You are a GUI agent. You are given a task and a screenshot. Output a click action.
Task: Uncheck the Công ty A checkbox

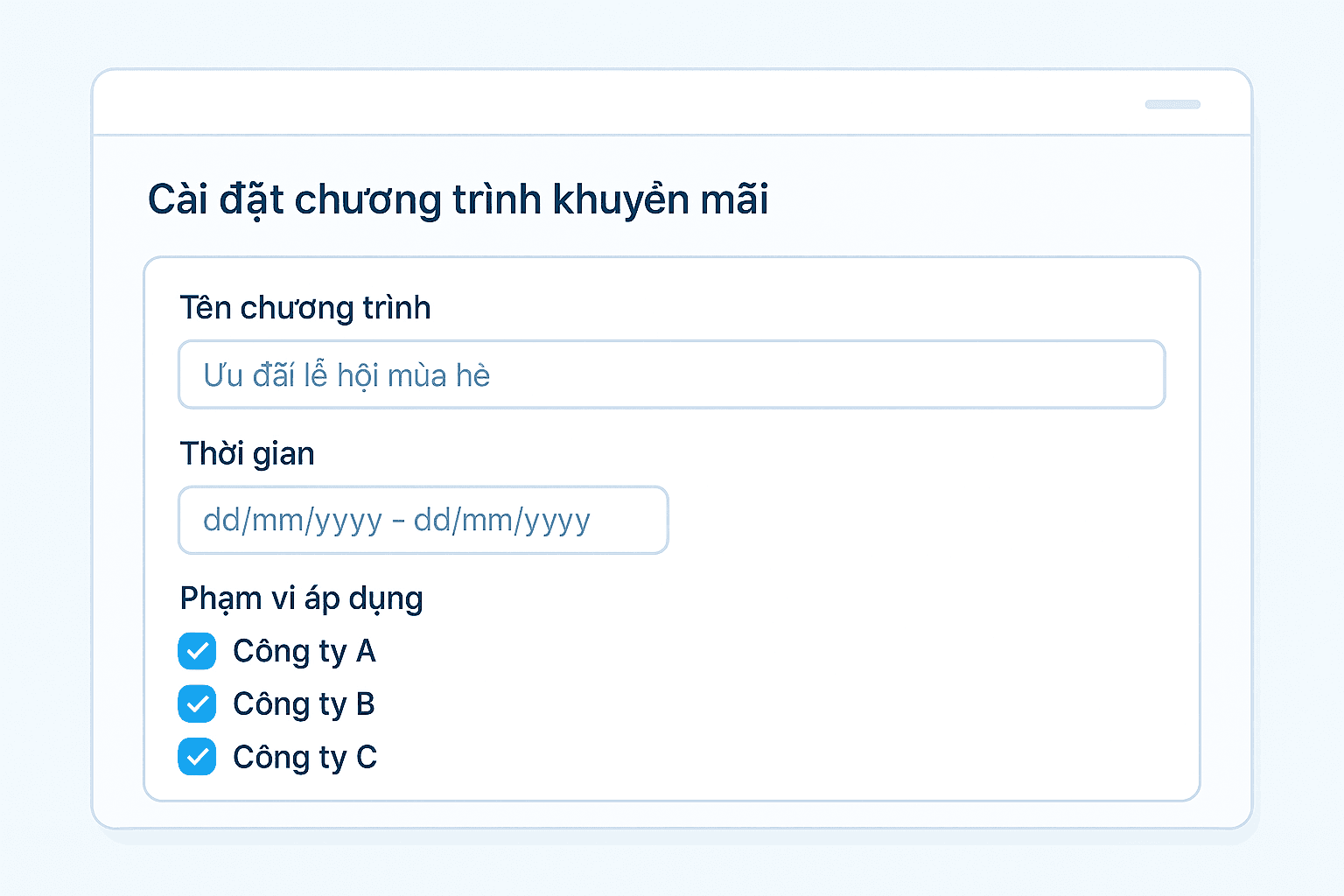point(197,651)
